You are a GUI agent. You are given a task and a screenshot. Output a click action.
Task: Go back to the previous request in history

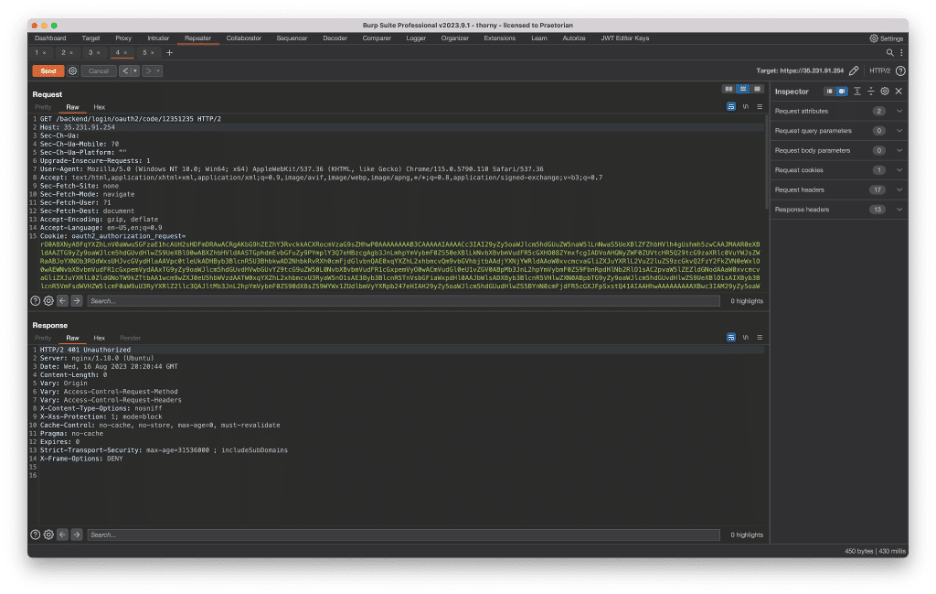[x=125, y=71]
